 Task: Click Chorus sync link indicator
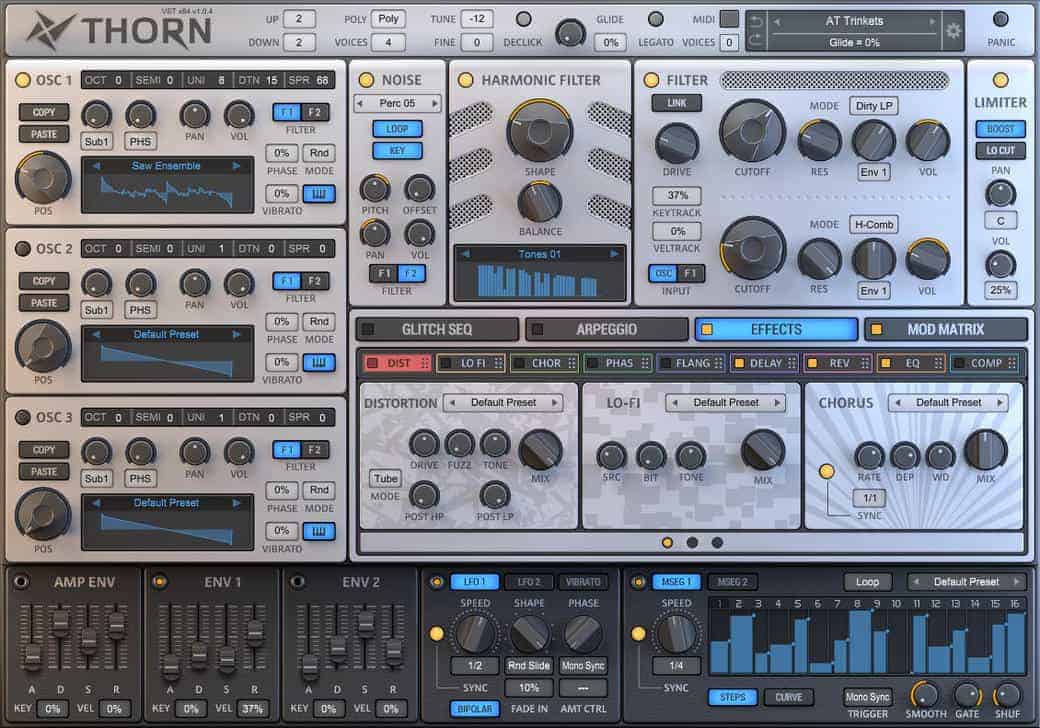tap(826, 471)
